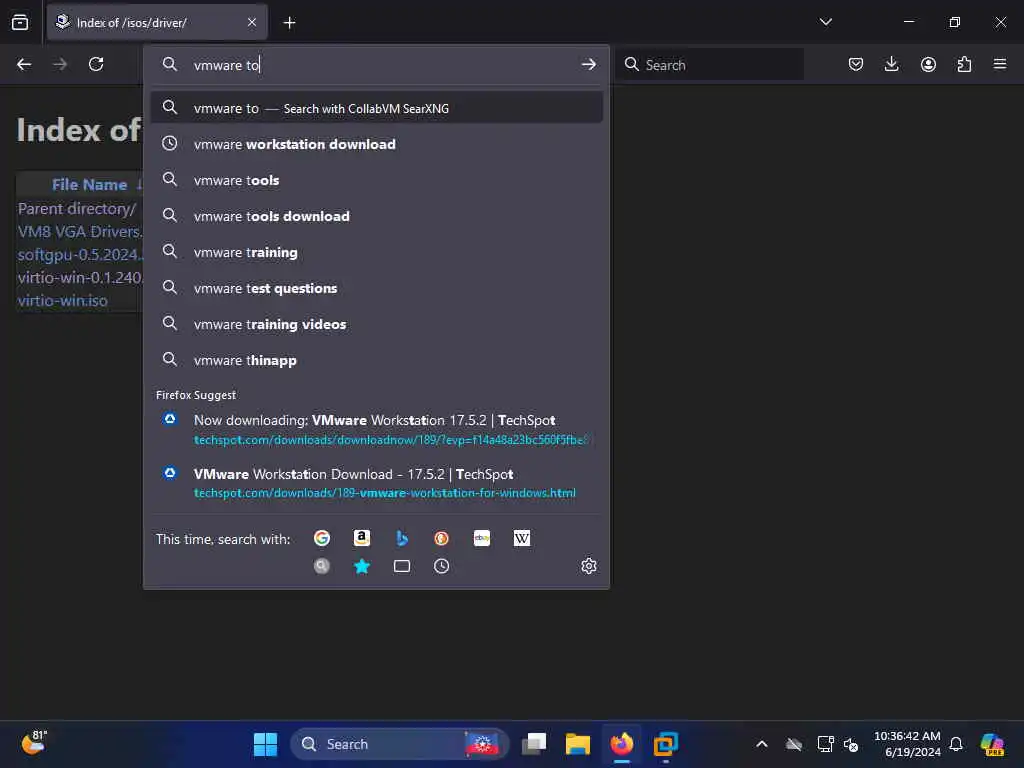Search in History clock icon
The width and height of the screenshot is (1024, 768).
441,566
